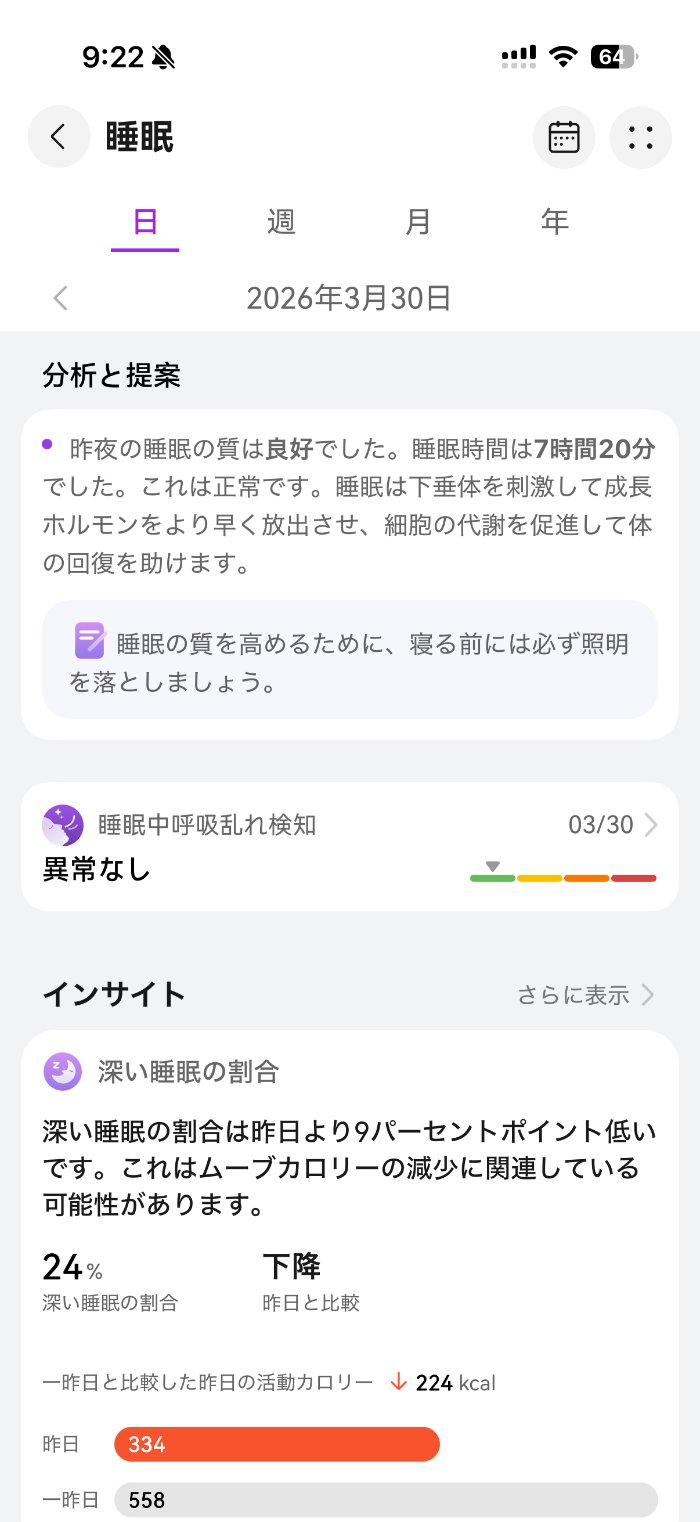Tap the purple note tip icon
The width and height of the screenshot is (700, 1522).
(x=89, y=640)
